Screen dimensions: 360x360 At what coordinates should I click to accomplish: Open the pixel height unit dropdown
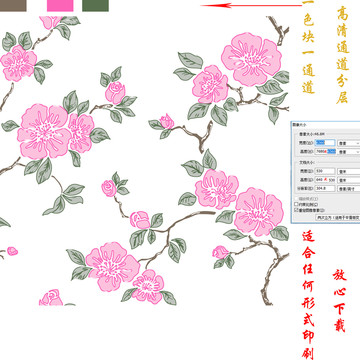349,152
